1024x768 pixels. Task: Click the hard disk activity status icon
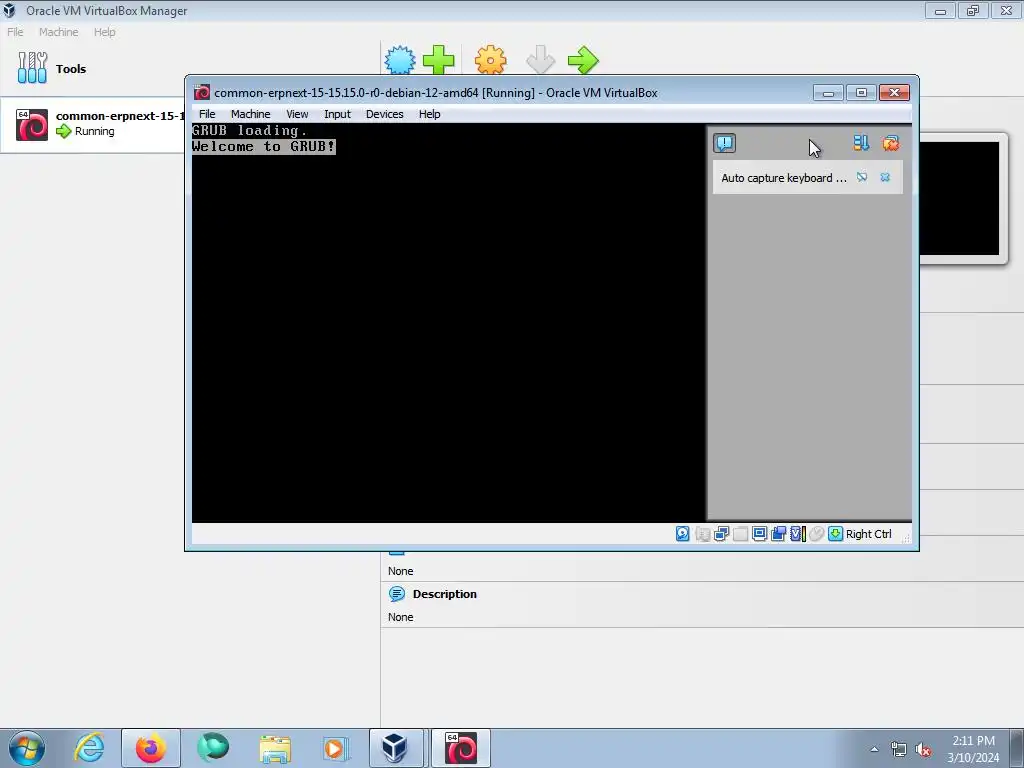[682, 534]
